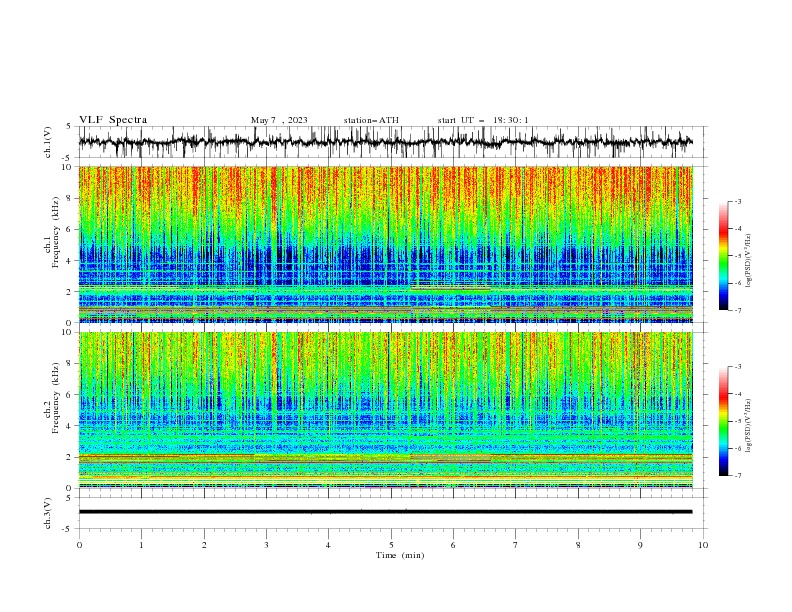
Task: Click the ch.1 spectrogram color scale bar
Action: 723,256
